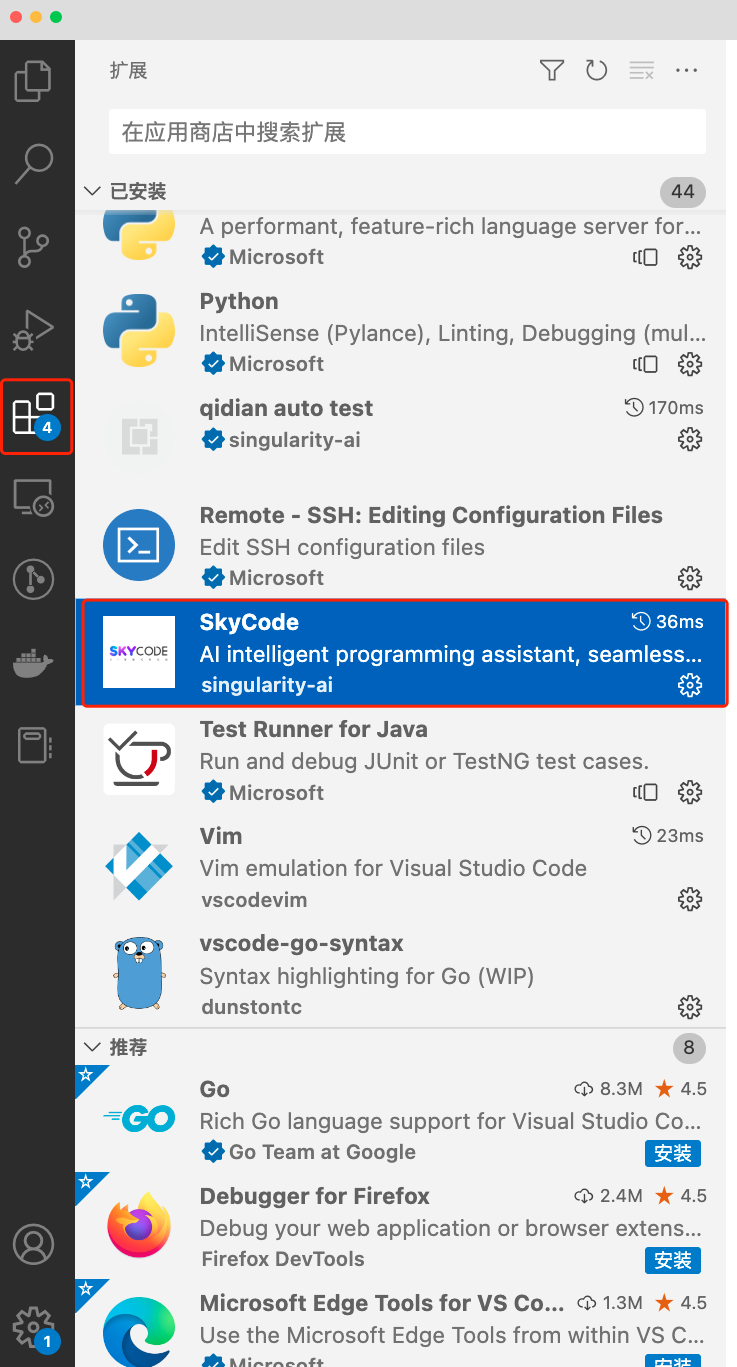The width and height of the screenshot is (737, 1367).
Task: Install the Go extension
Action: (x=672, y=1153)
